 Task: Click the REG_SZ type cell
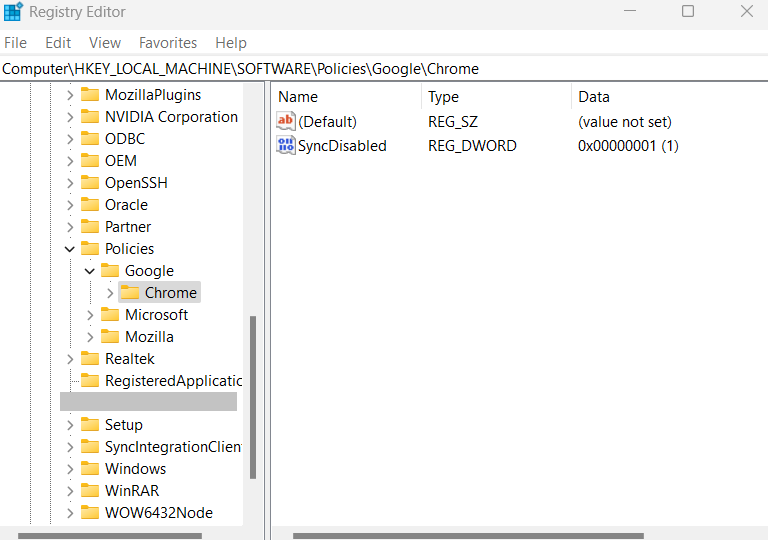pos(453,122)
